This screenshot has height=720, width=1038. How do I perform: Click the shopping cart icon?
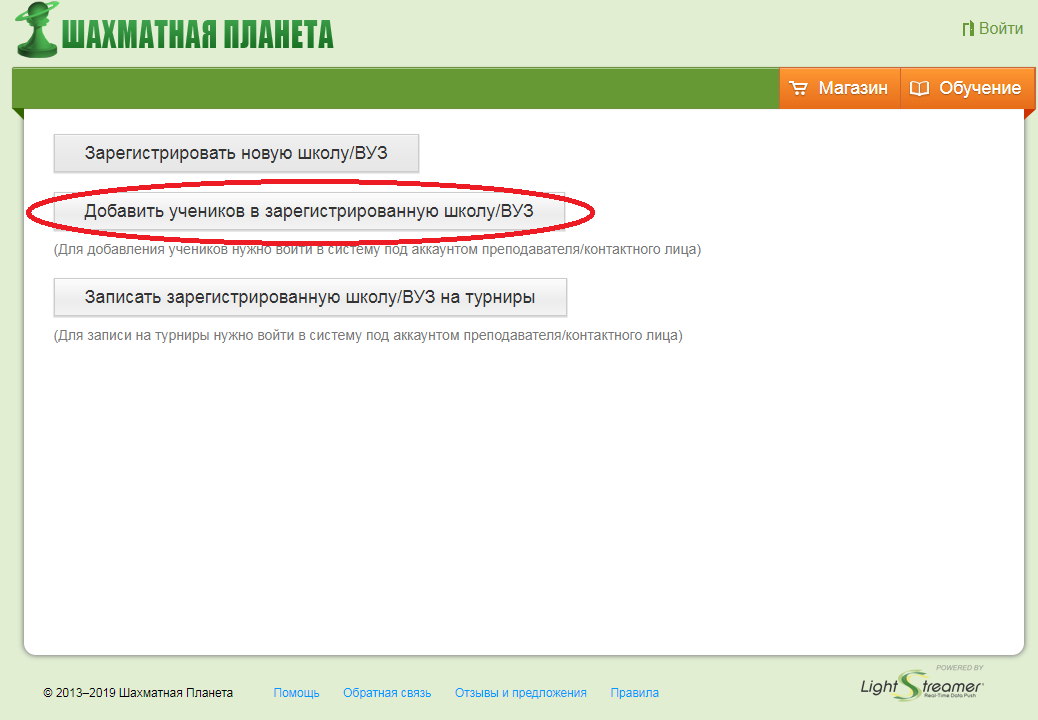[x=798, y=88]
